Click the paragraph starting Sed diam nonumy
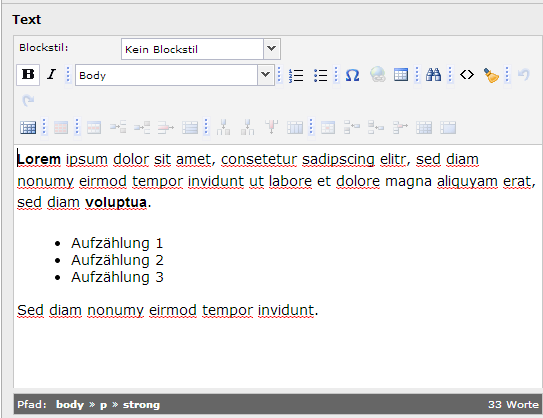The height and width of the screenshot is (418, 543). pos(168,311)
